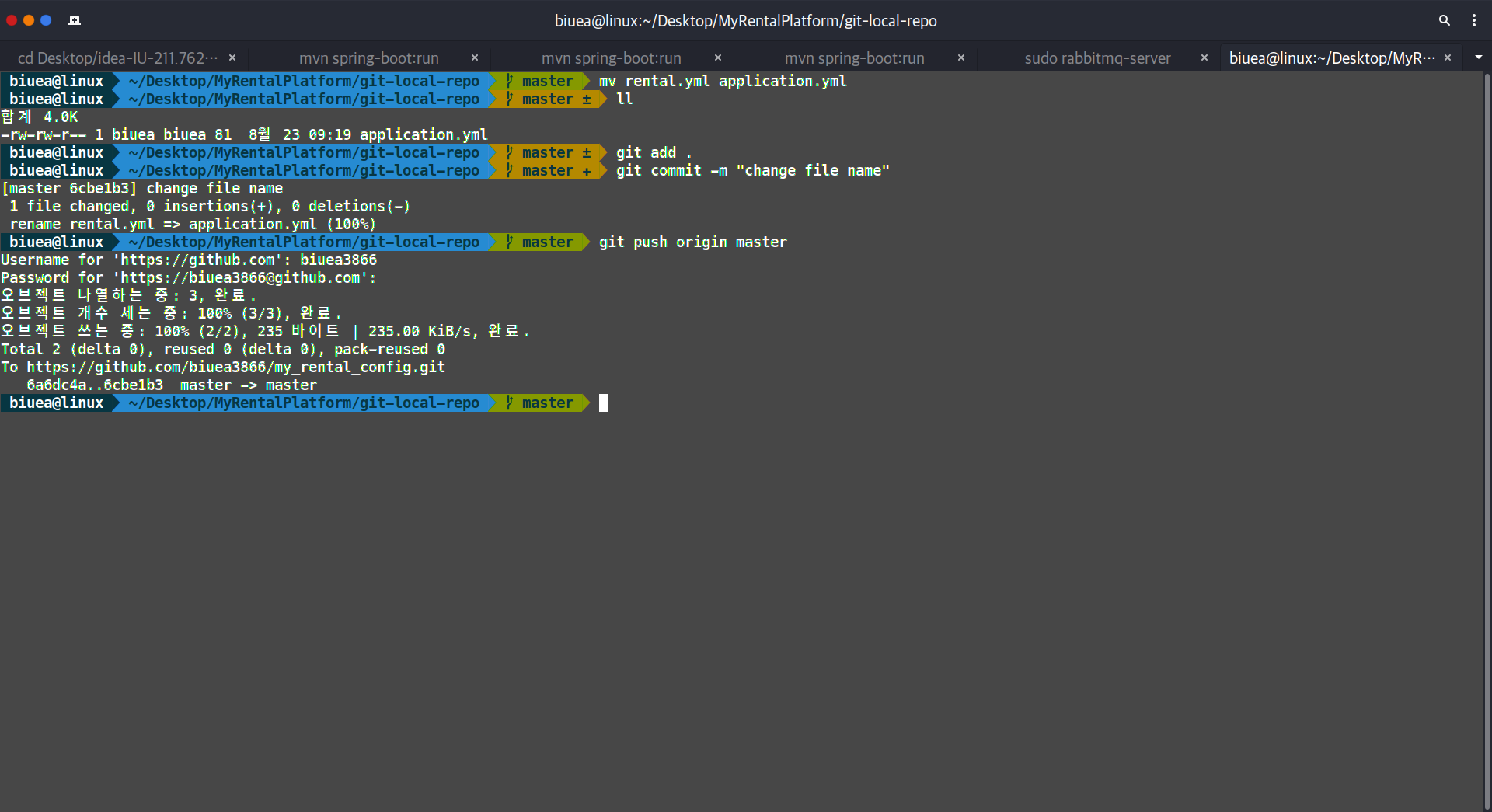Click the blue git-local-repo path segment
1492x812 pixels.
(x=305, y=403)
